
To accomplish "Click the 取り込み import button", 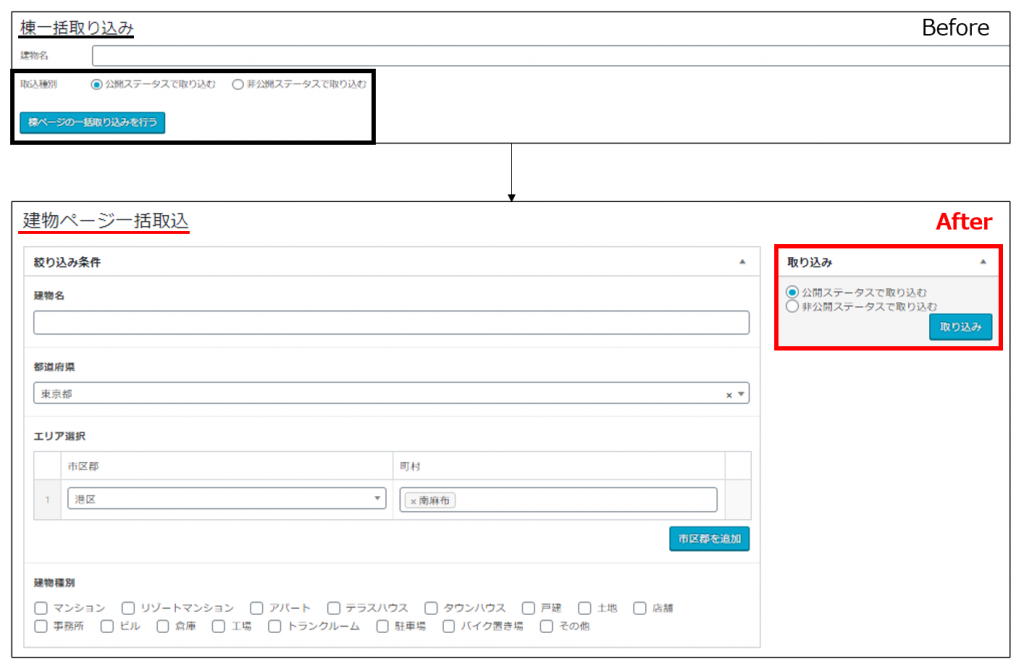I will tap(960, 328).
